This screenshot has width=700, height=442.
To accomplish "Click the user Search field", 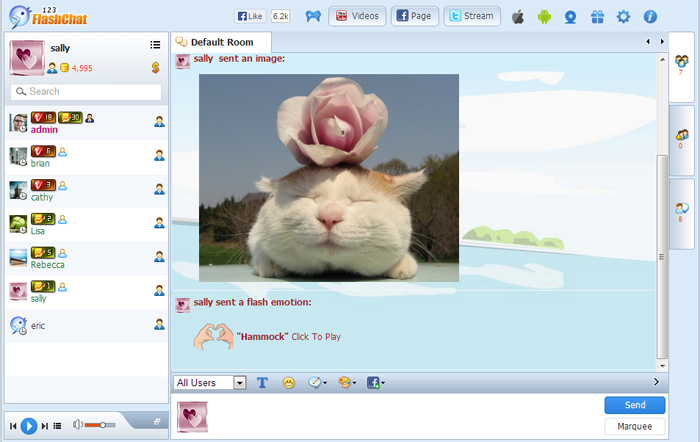I will coord(86,92).
